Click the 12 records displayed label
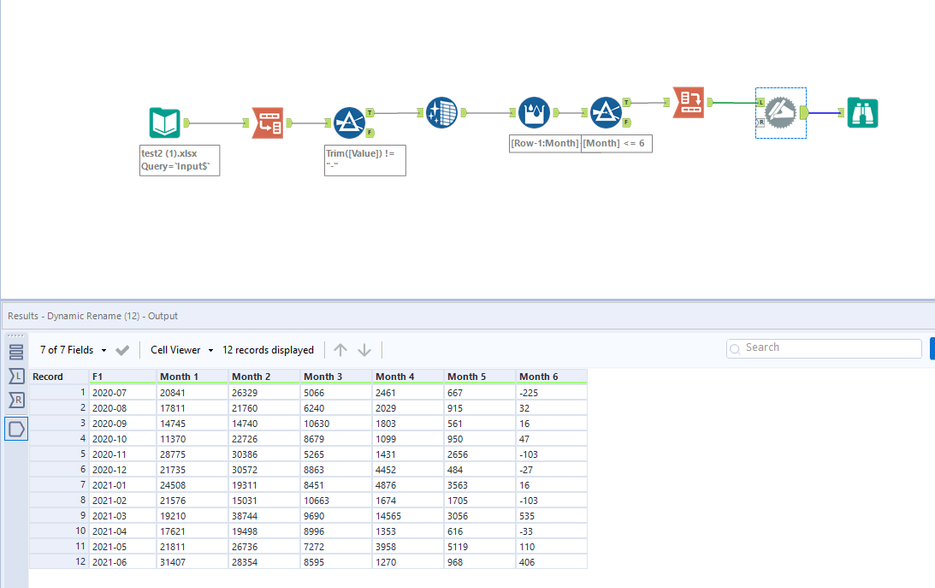 (268, 350)
